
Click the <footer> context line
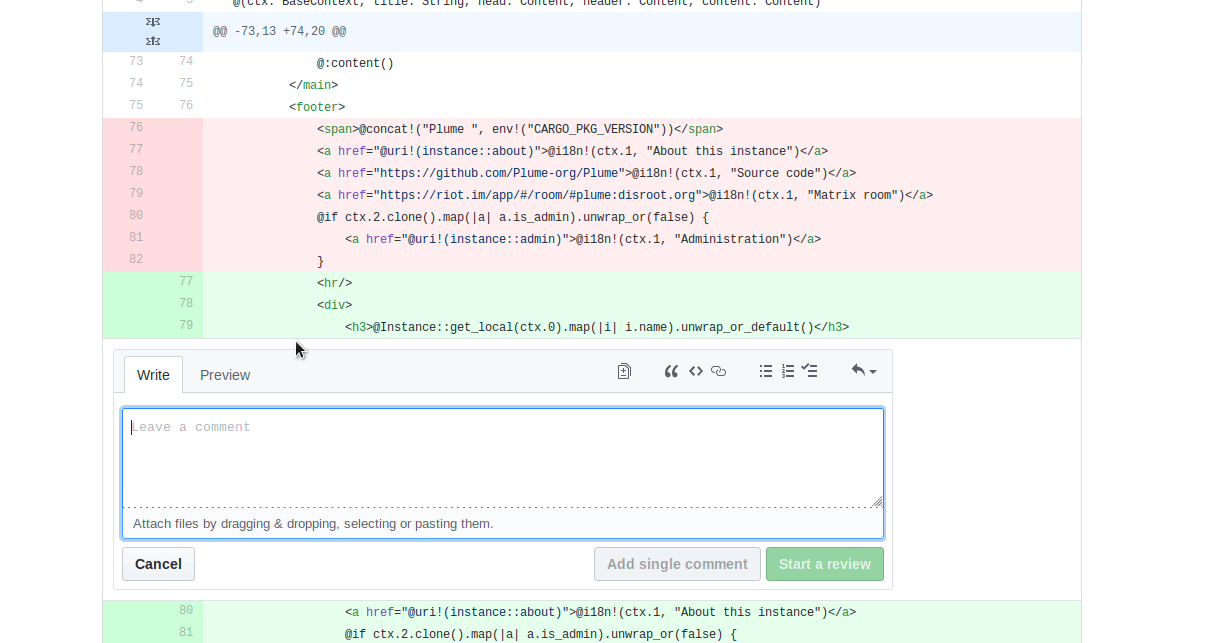(x=642, y=107)
